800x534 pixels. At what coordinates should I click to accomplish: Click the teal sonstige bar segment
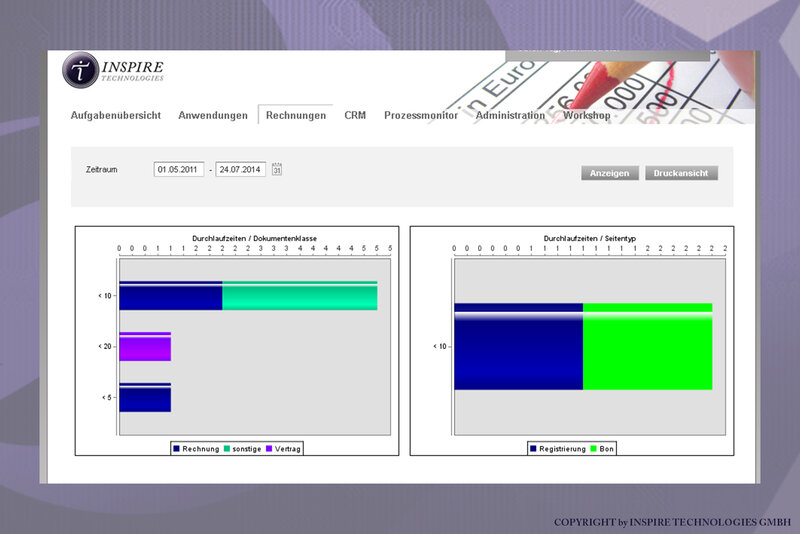[x=299, y=296]
